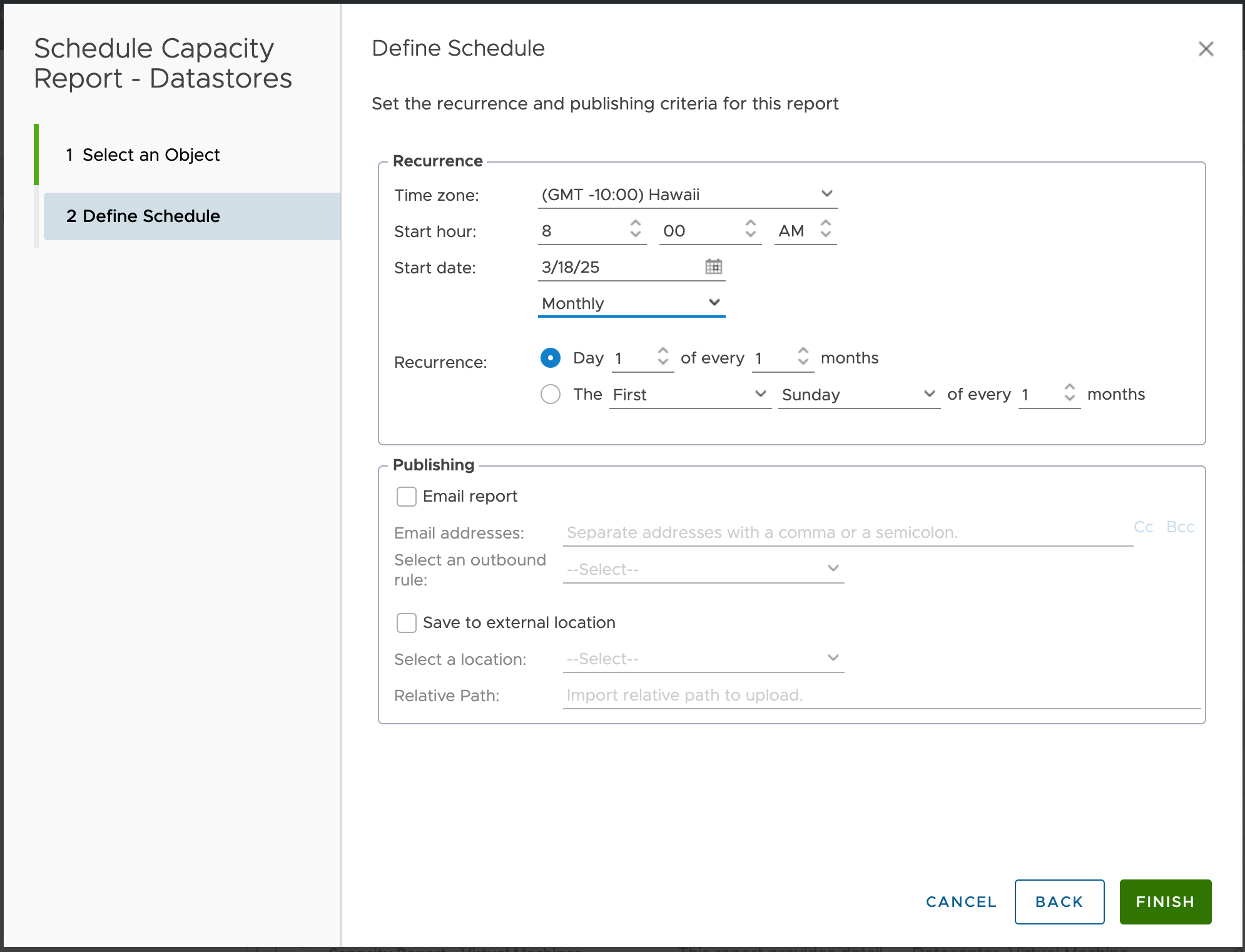Viewport: 1245px width, 952px height.
Task: Open the Start date calendar picker icon
Action: (713, 266)
